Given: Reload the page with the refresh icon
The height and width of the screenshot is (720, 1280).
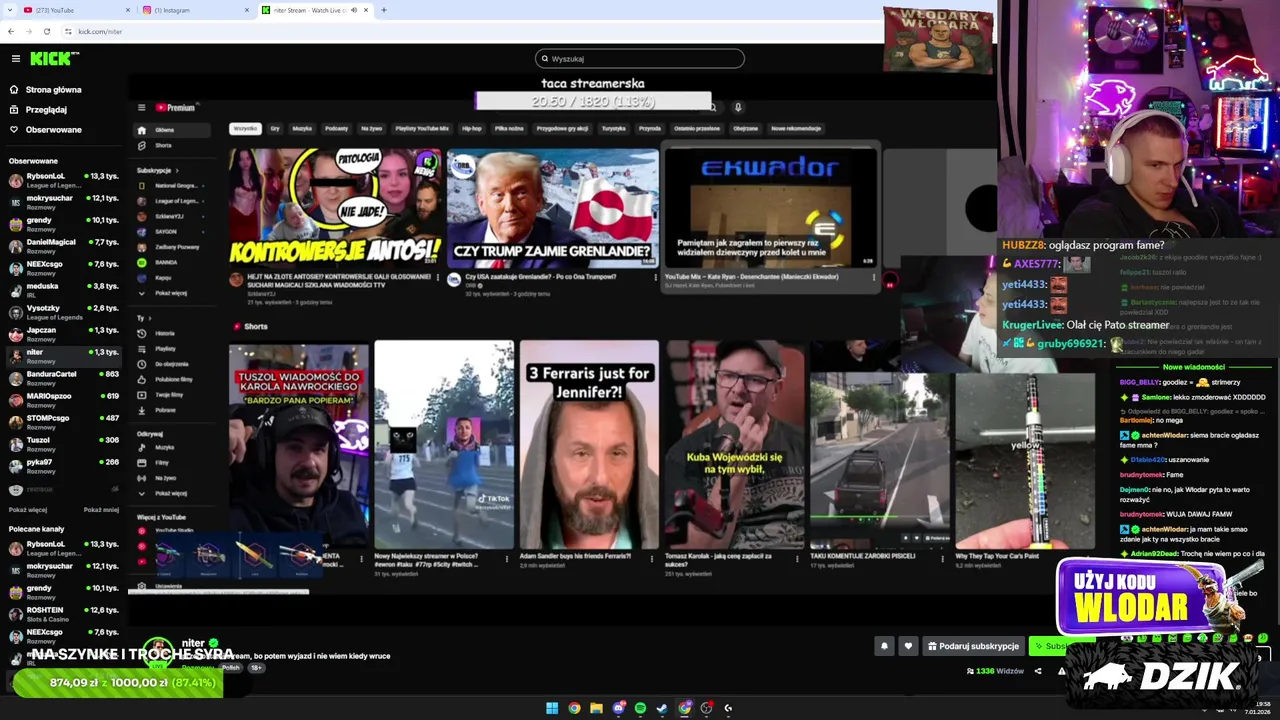Looking at the screenshot, I should 48,31.
